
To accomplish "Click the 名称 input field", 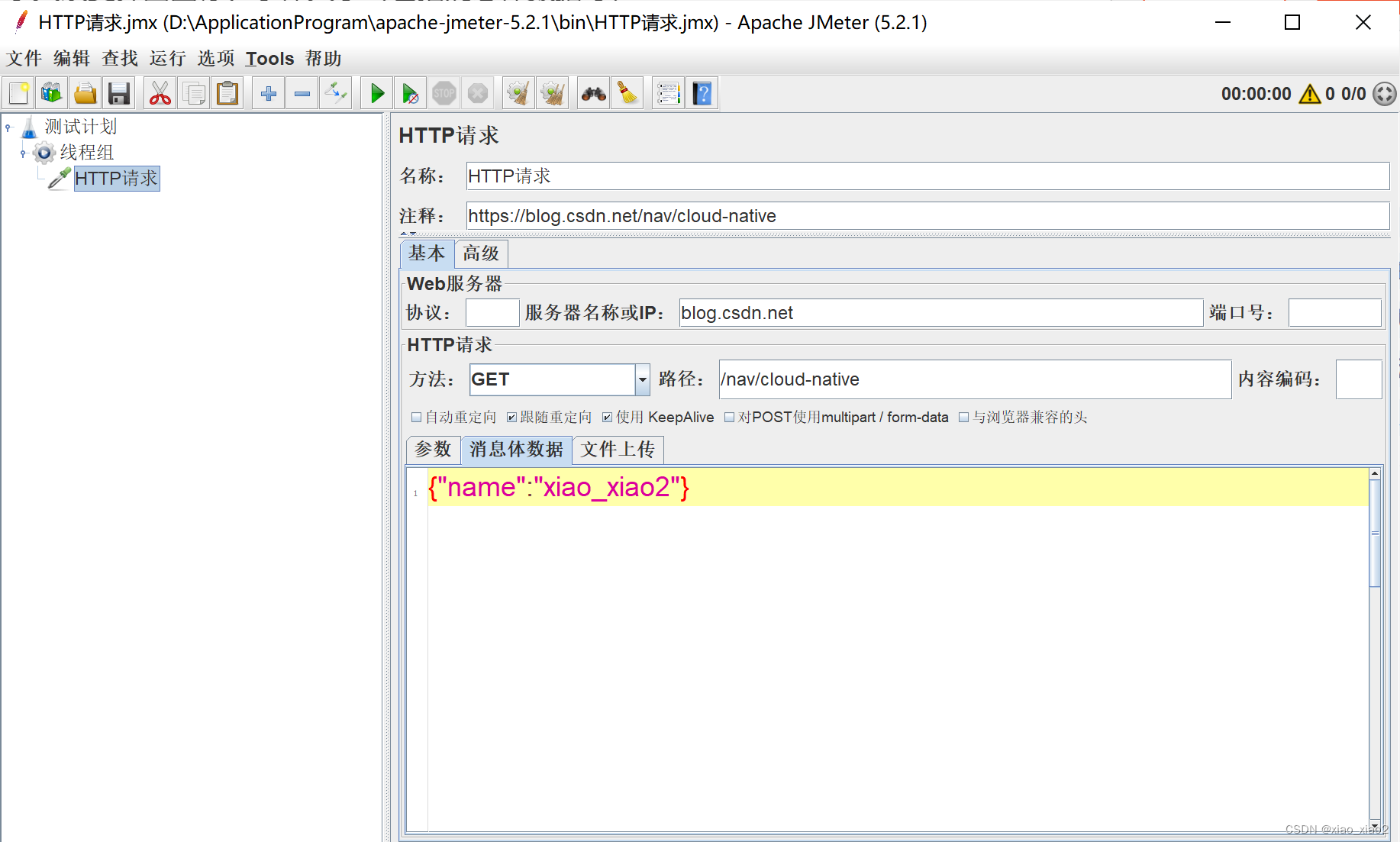I will coord(927,176).
